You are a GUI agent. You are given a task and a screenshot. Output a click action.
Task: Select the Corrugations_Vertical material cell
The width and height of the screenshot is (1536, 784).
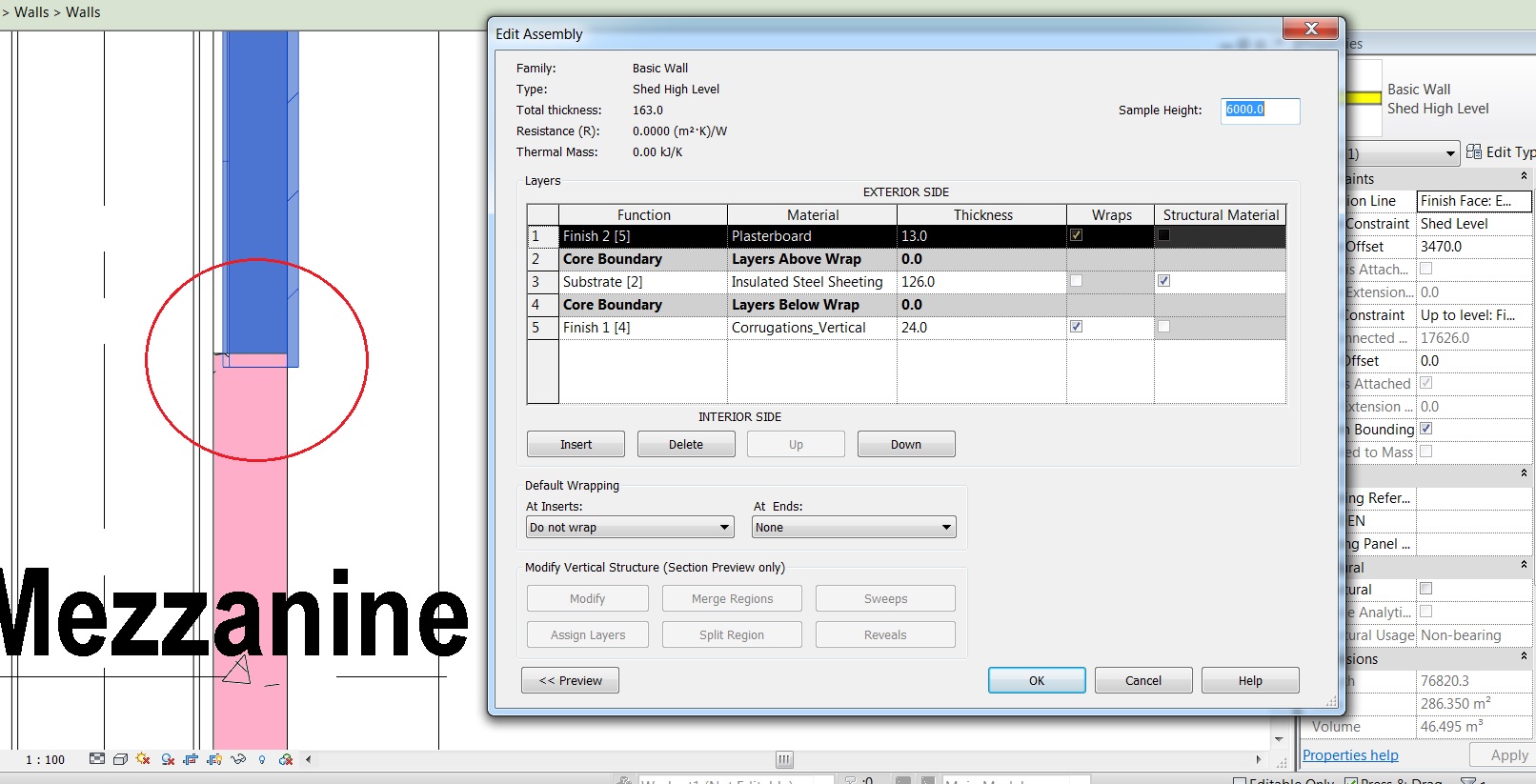coord(813,328)
